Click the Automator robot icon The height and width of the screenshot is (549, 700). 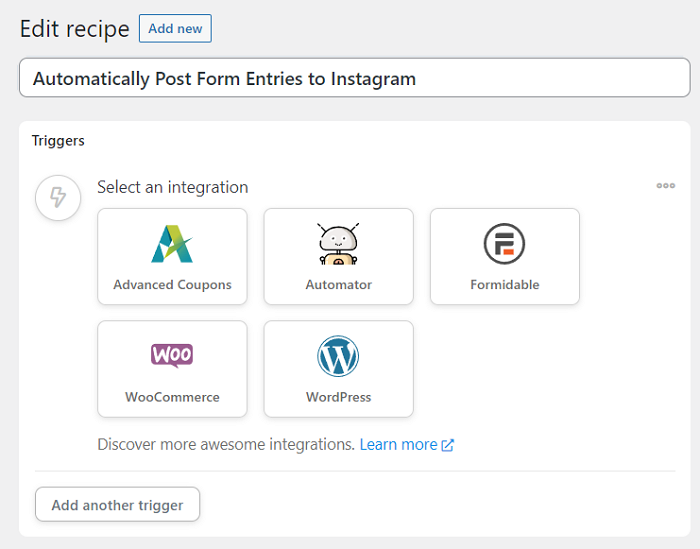tap(338, 244)
